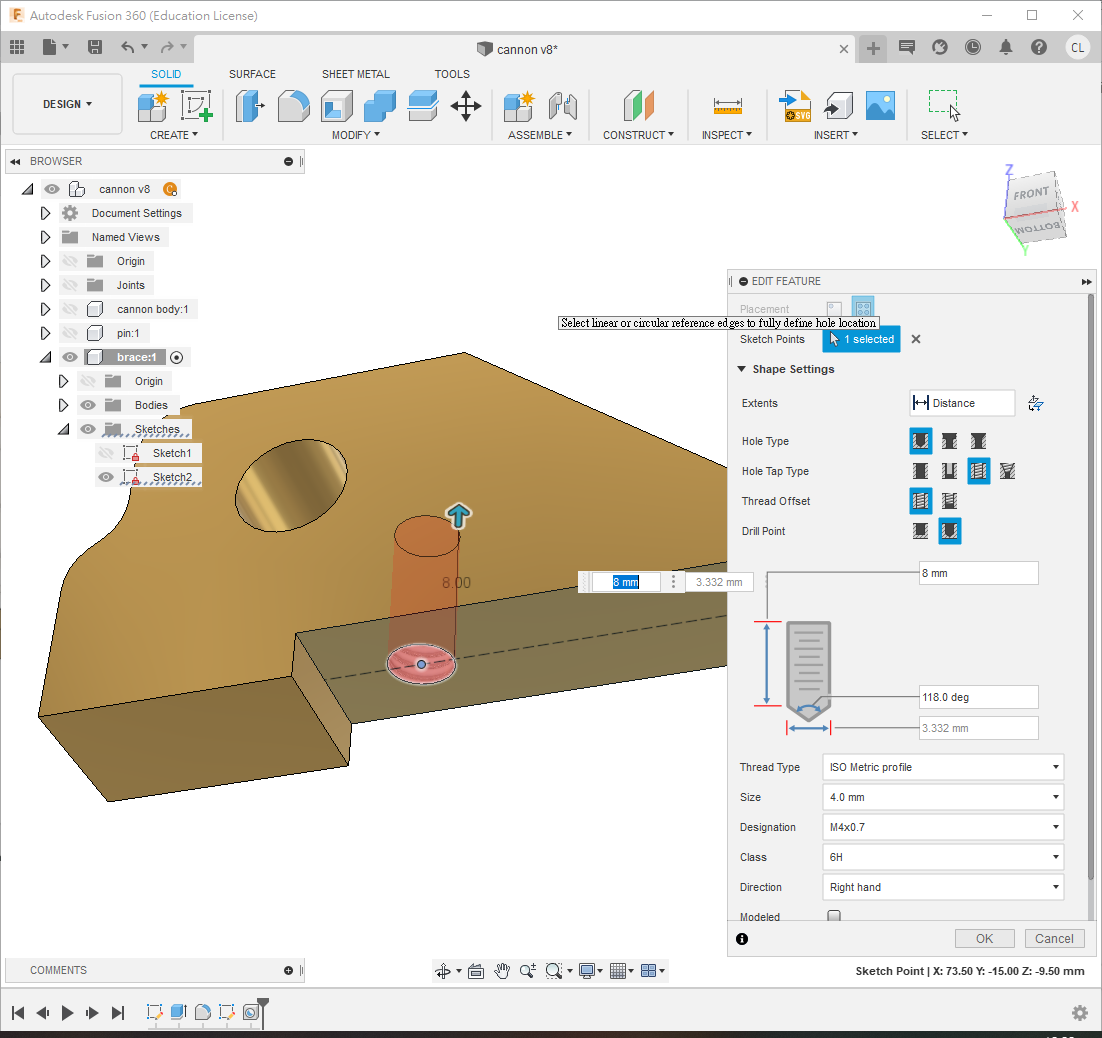The width and height of the screenshot is (1102, 1038).
Task: Click the timeline playhead marker
Action: (x=263, y=1002)
